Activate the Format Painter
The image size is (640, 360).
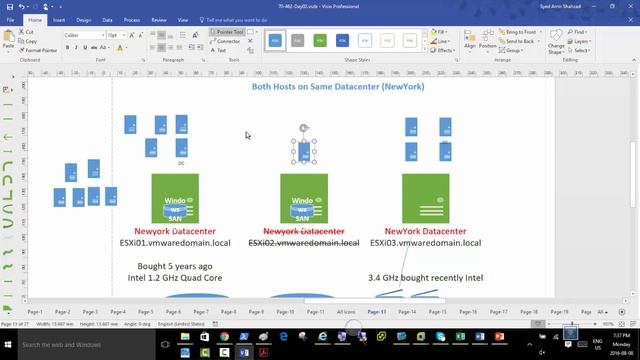38,50
